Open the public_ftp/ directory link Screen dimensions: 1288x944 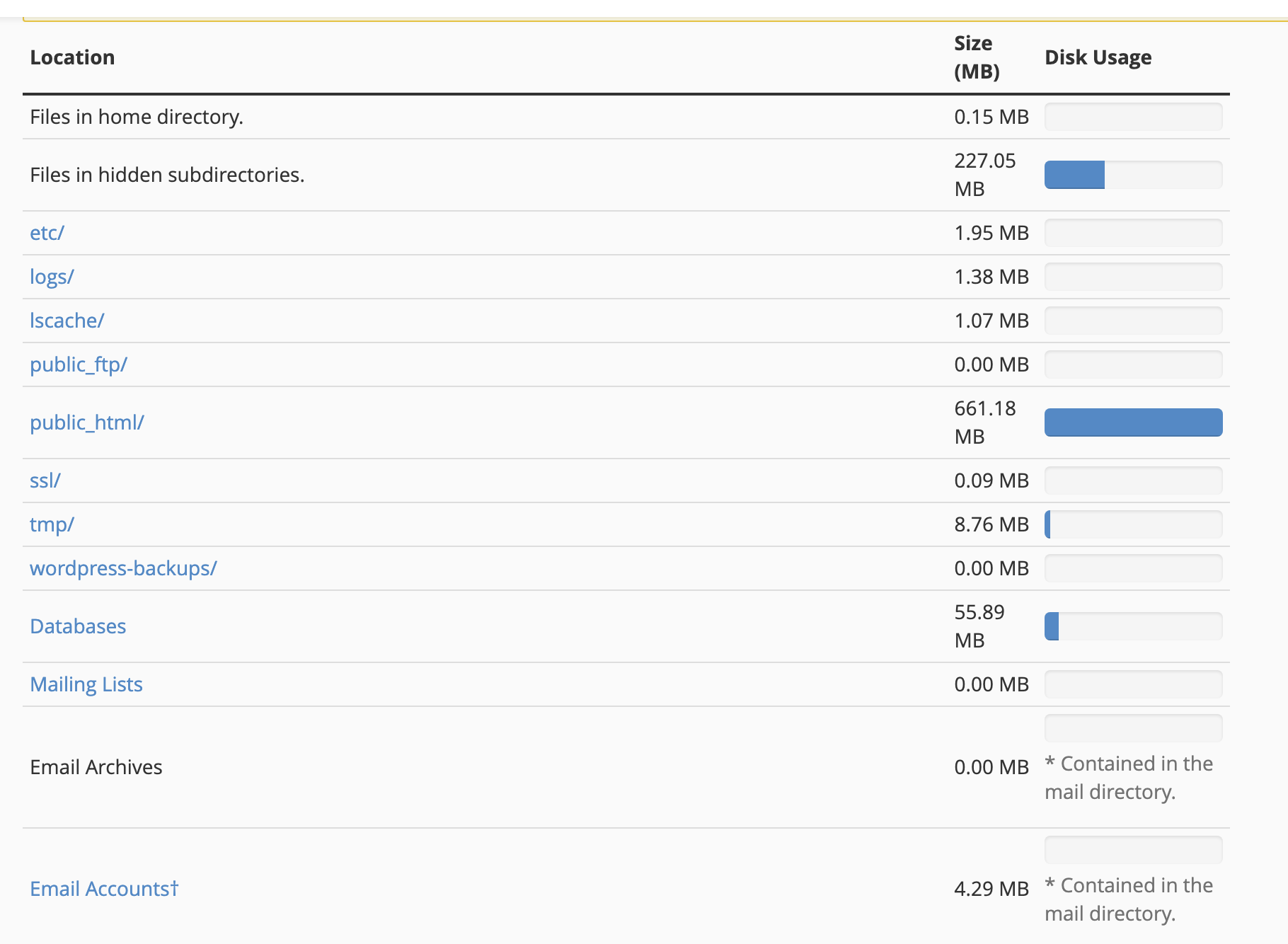(78, 364)
